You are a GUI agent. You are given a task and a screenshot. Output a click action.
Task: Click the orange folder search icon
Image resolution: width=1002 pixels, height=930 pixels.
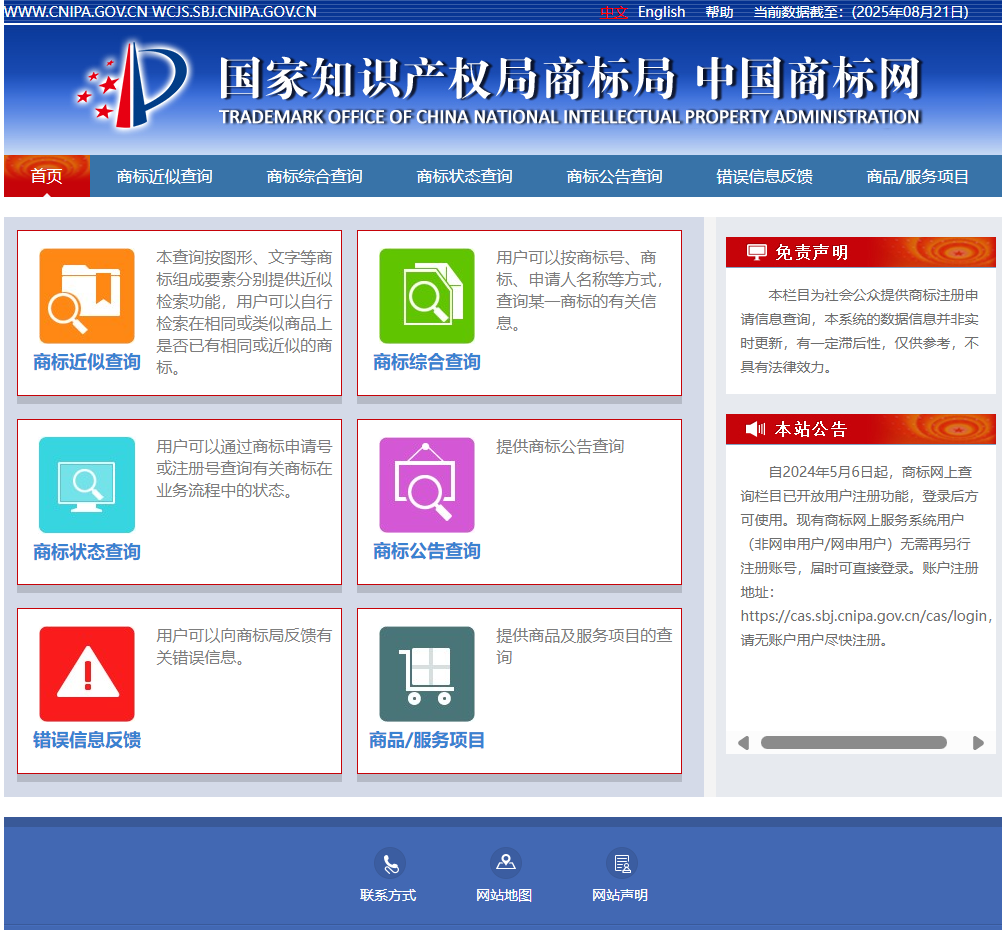click(87, 296)
